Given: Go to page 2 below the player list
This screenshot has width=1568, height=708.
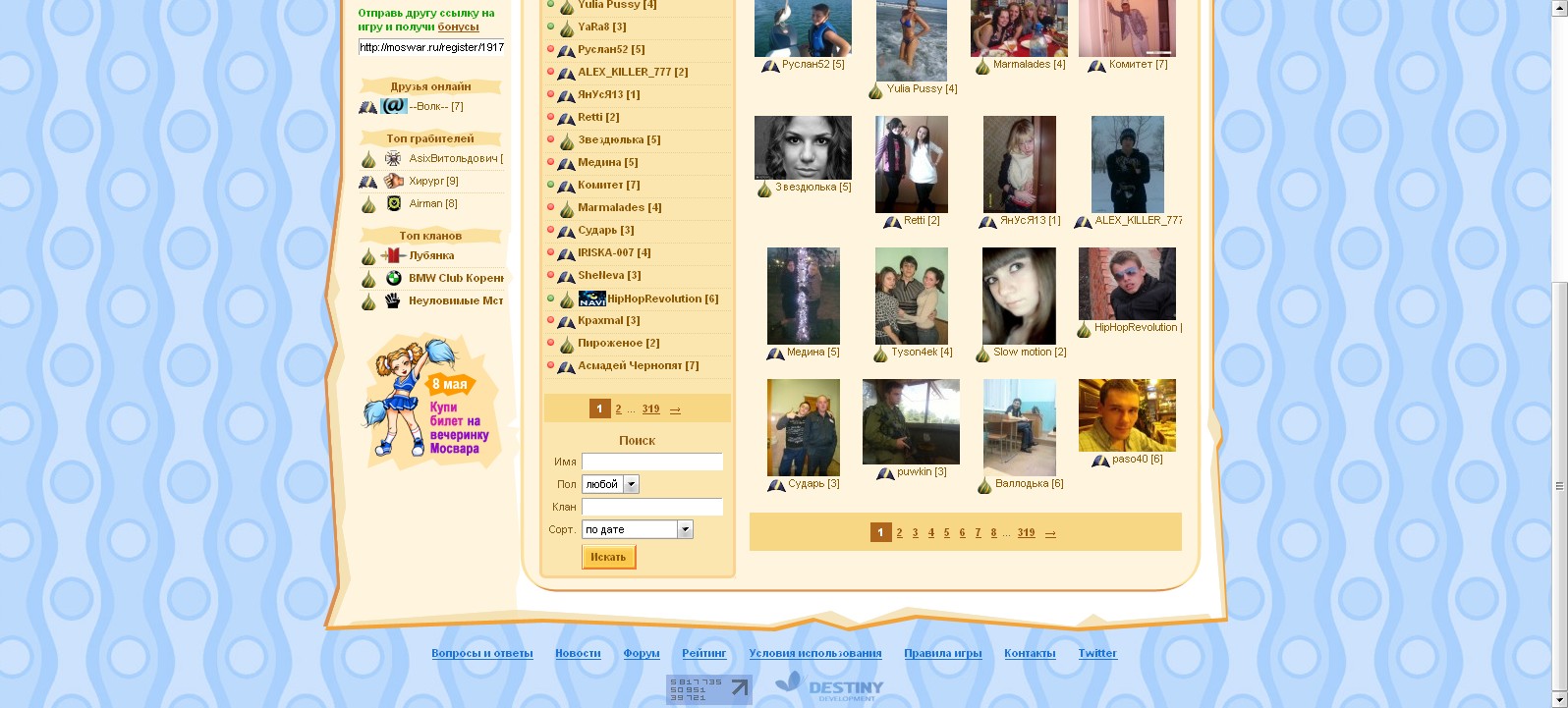Looking at the screenshot, I should tap(618, 408).
